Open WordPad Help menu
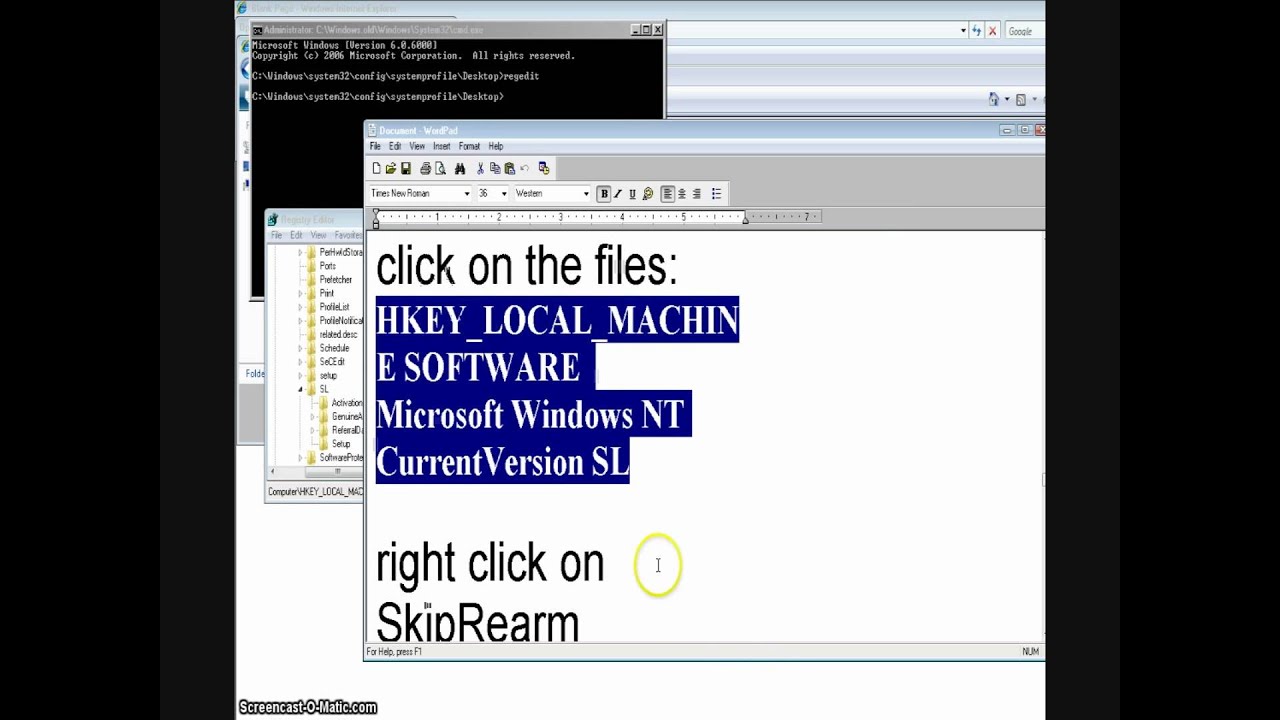1280x720 pixels. point(496,146)
